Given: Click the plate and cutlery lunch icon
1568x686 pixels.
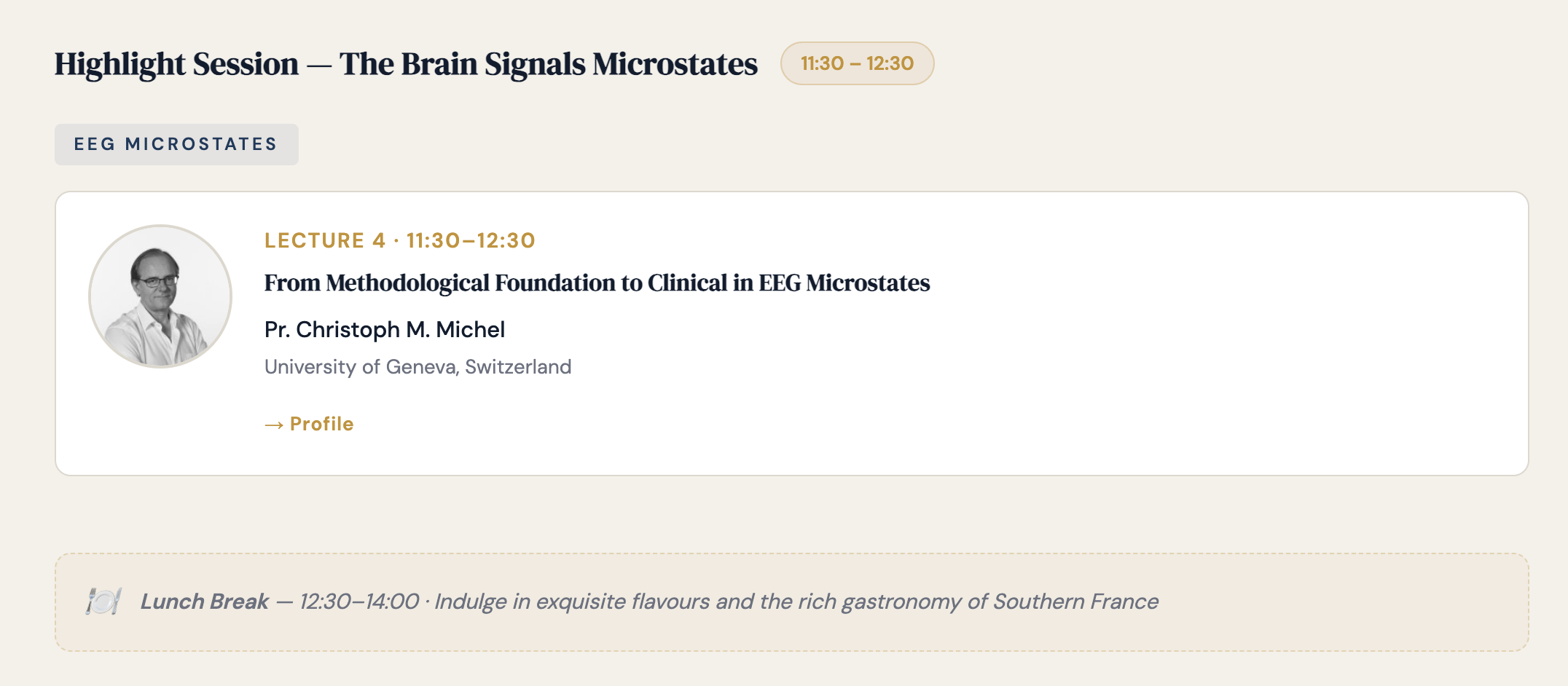Looking at the screenshot, I should click(103, 602).
